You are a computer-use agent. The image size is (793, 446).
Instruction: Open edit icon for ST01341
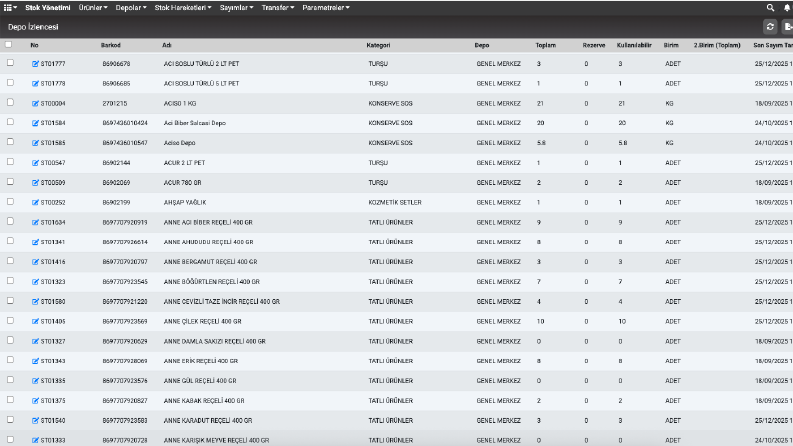click(x=35, y=242)
